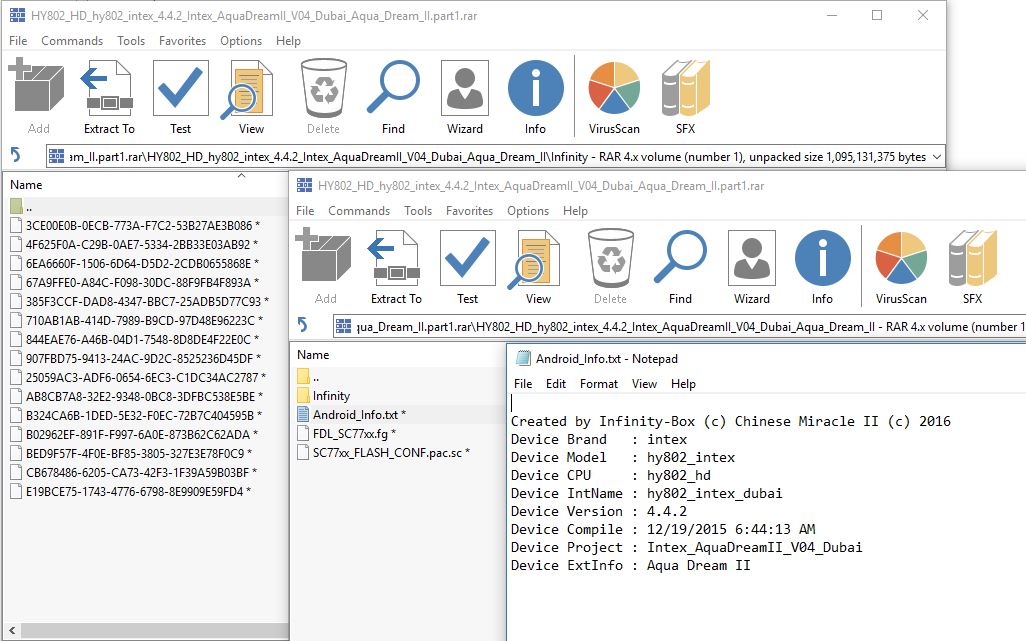Open Notepad Help menu

pyautogui.click(x=683, y=384)
